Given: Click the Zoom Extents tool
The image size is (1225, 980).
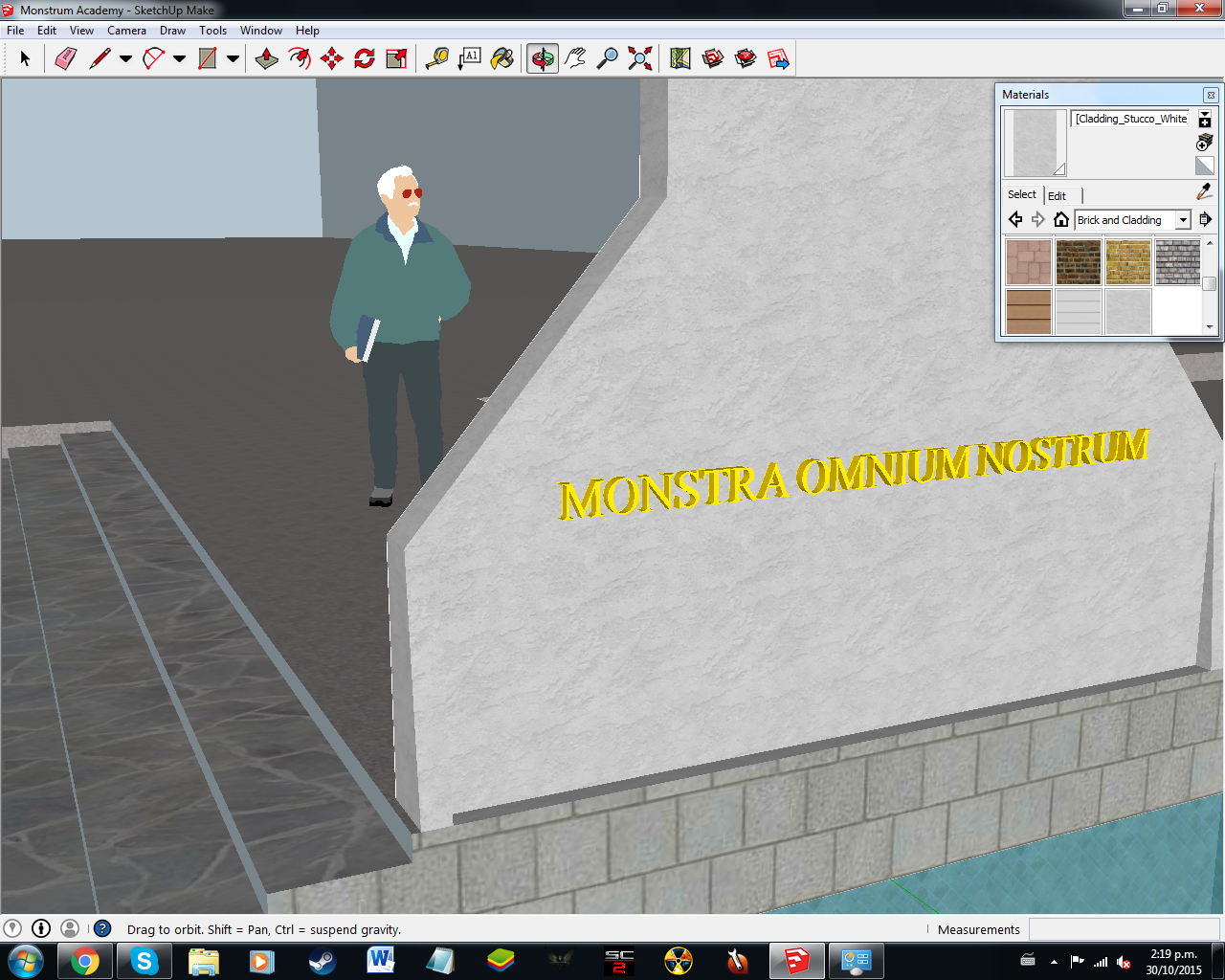Looking at the screenshot, I should (640, 59).
